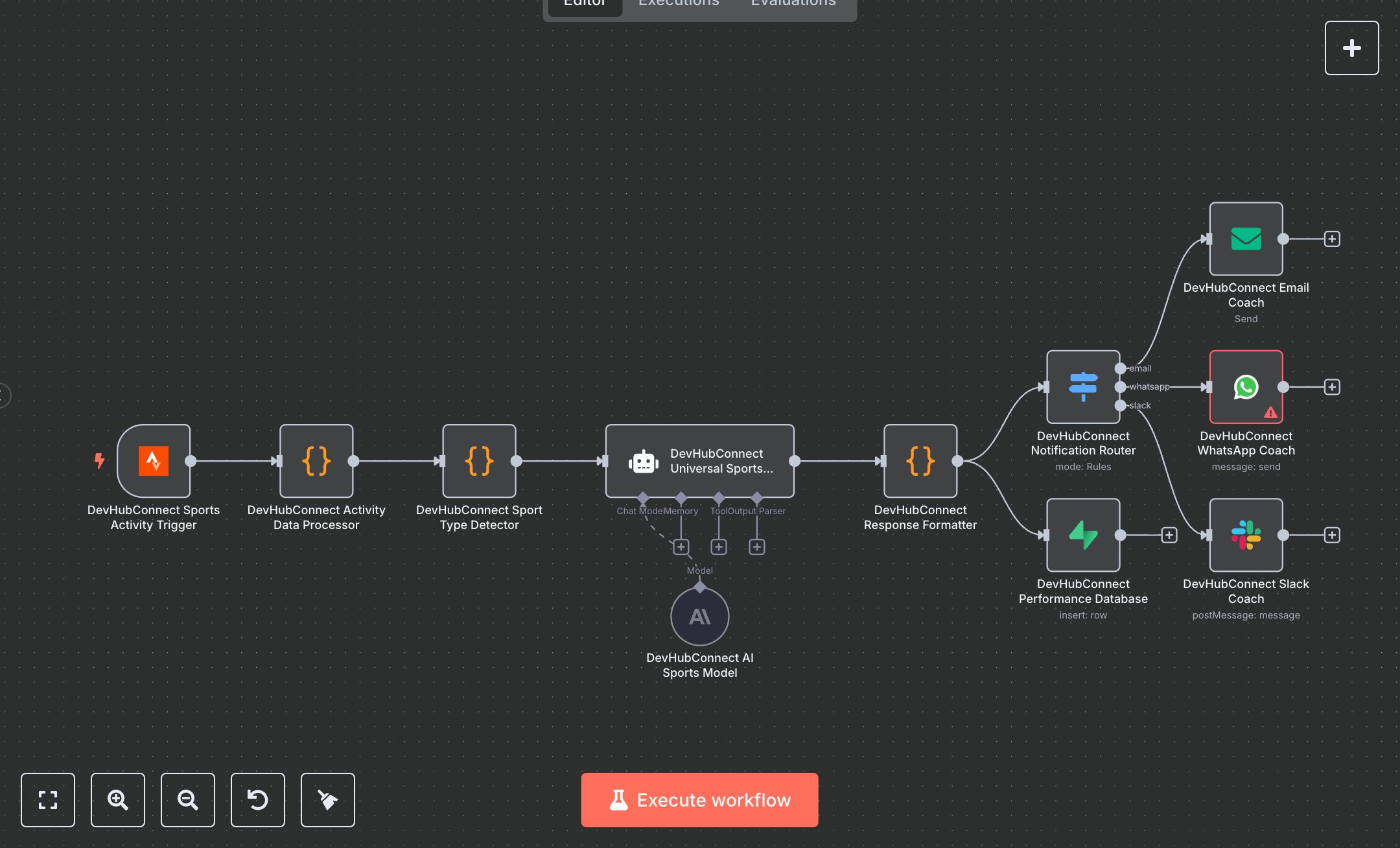Select the Slack Coach node

(x=1245, y=535)
